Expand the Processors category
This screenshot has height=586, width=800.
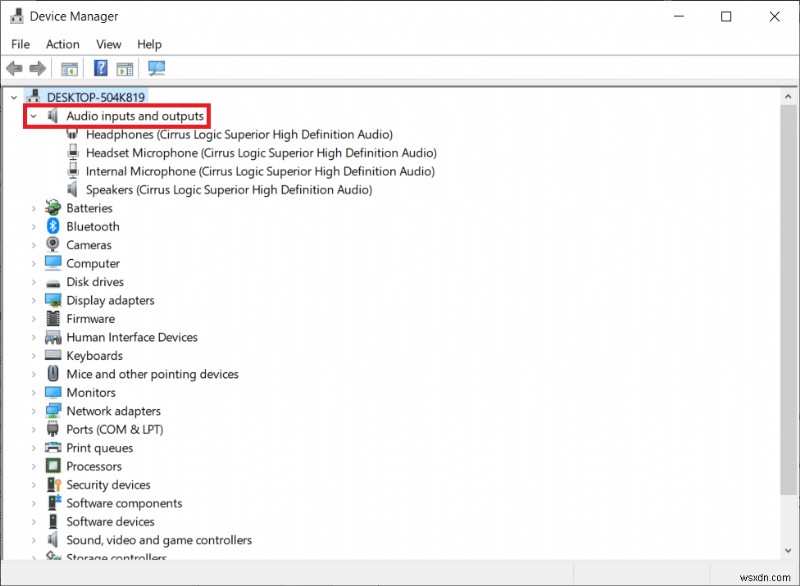(33, 466)
